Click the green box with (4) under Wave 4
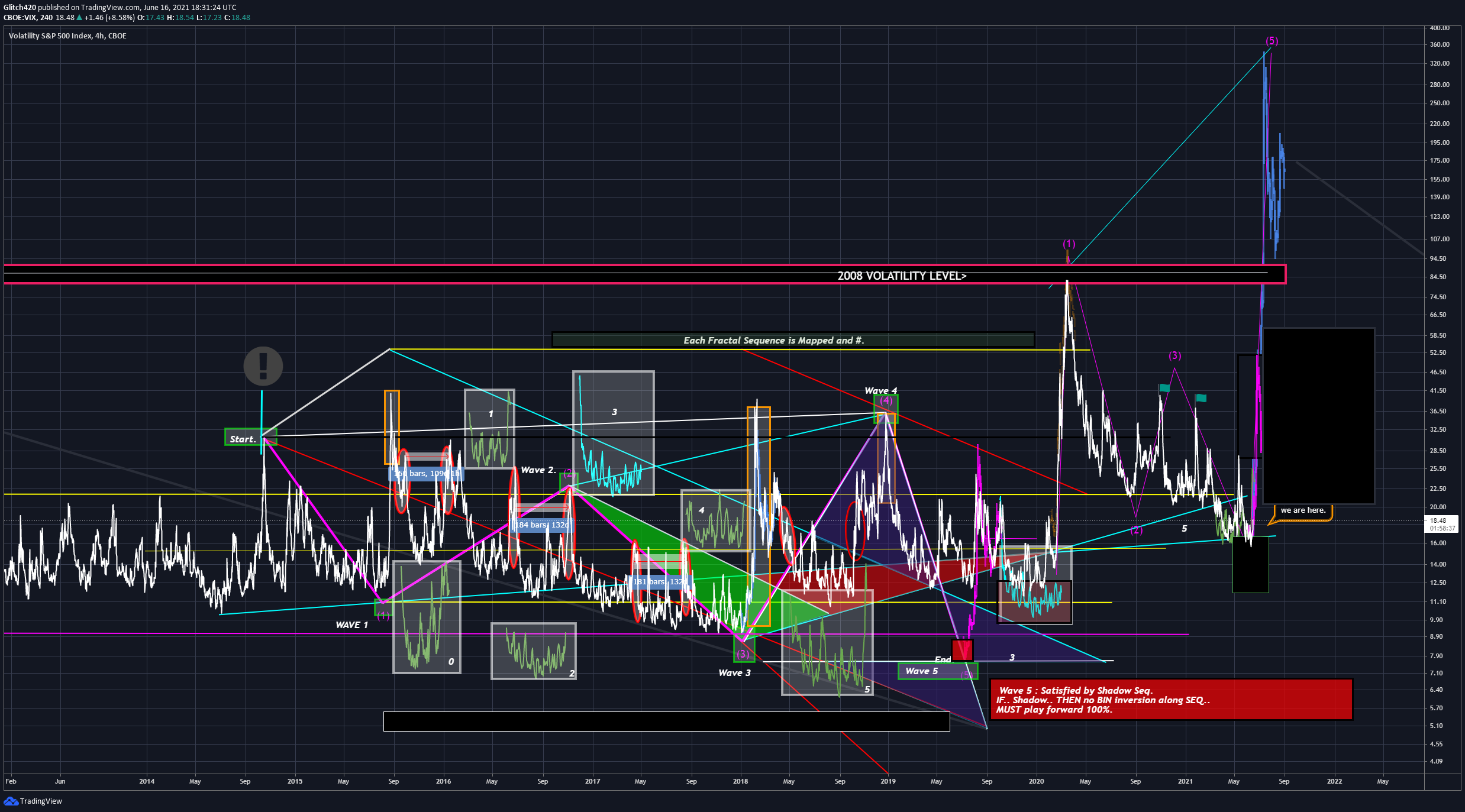The image size is (1465, 812). tap(886, 409)
